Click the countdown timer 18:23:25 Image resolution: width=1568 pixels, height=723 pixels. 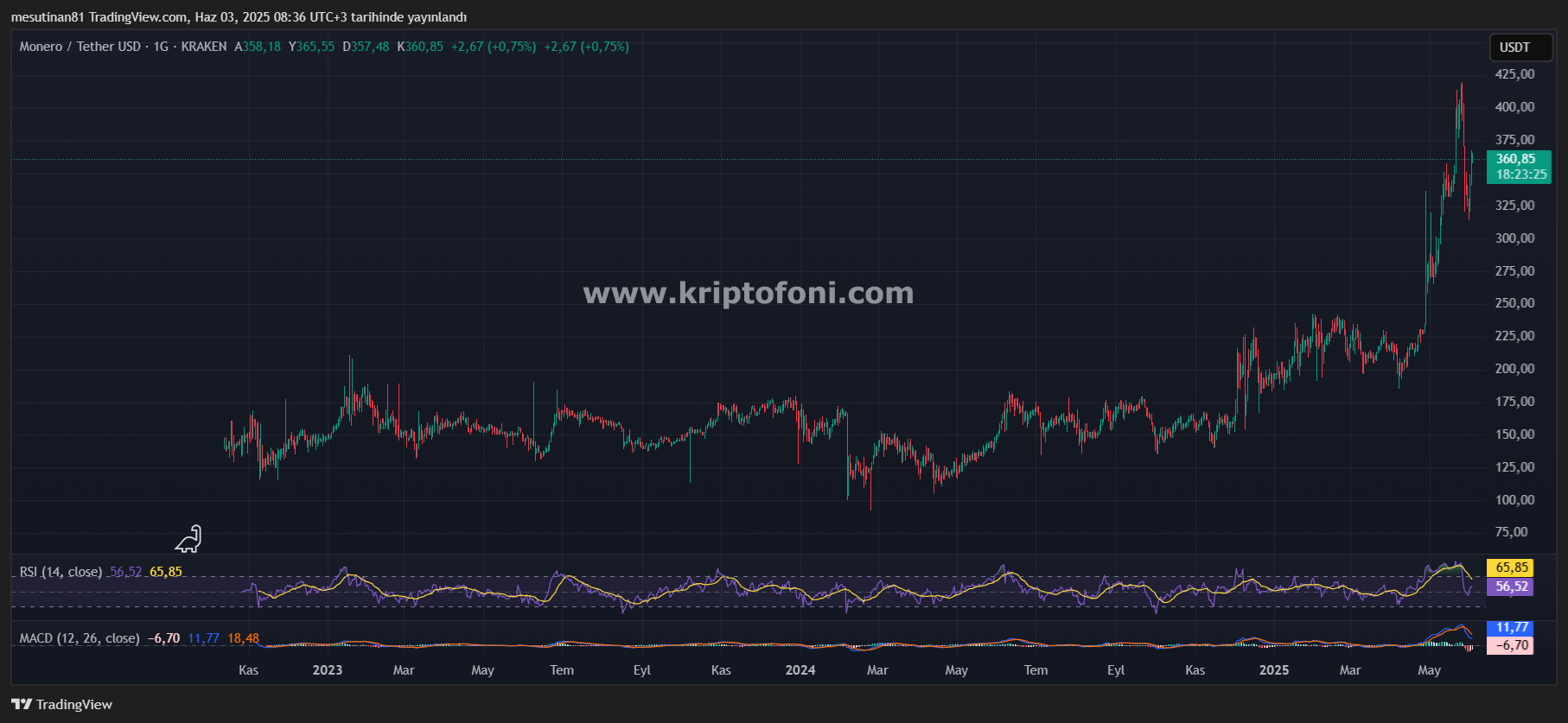1521,174
